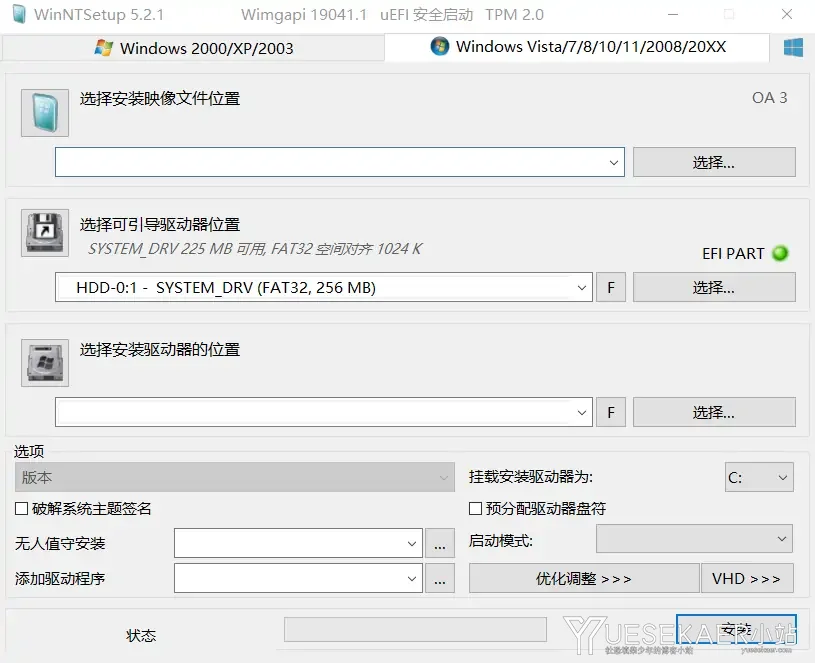Viewport: 815px width, 663px height.
Task: Click the VHD >>> button
Action: point(747,578)
